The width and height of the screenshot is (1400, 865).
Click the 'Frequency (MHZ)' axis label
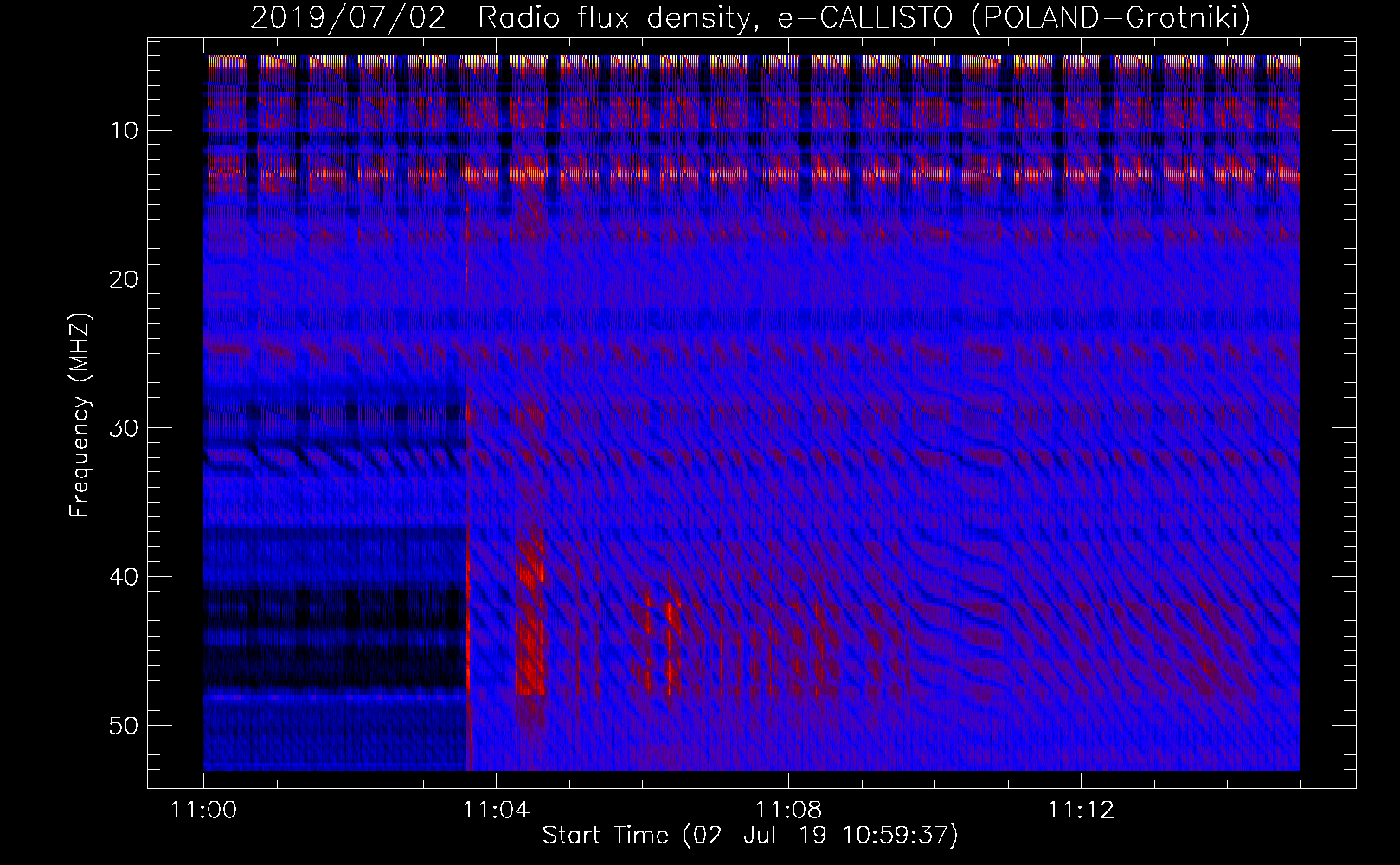click(80, 415)
